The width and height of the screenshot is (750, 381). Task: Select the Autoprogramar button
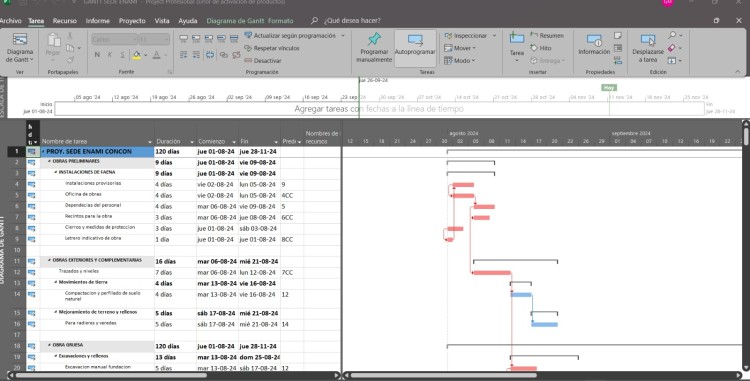[415, 48]
